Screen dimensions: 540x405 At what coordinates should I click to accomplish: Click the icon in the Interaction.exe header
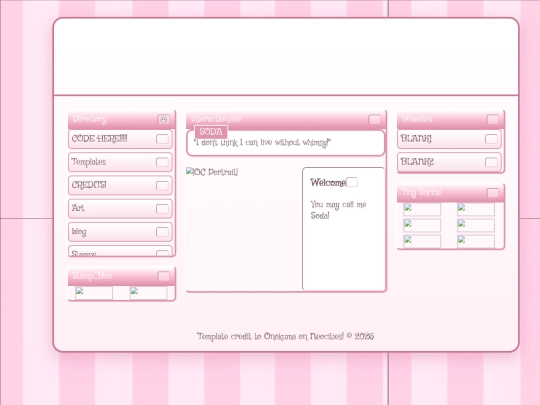(x=374, y=119)
